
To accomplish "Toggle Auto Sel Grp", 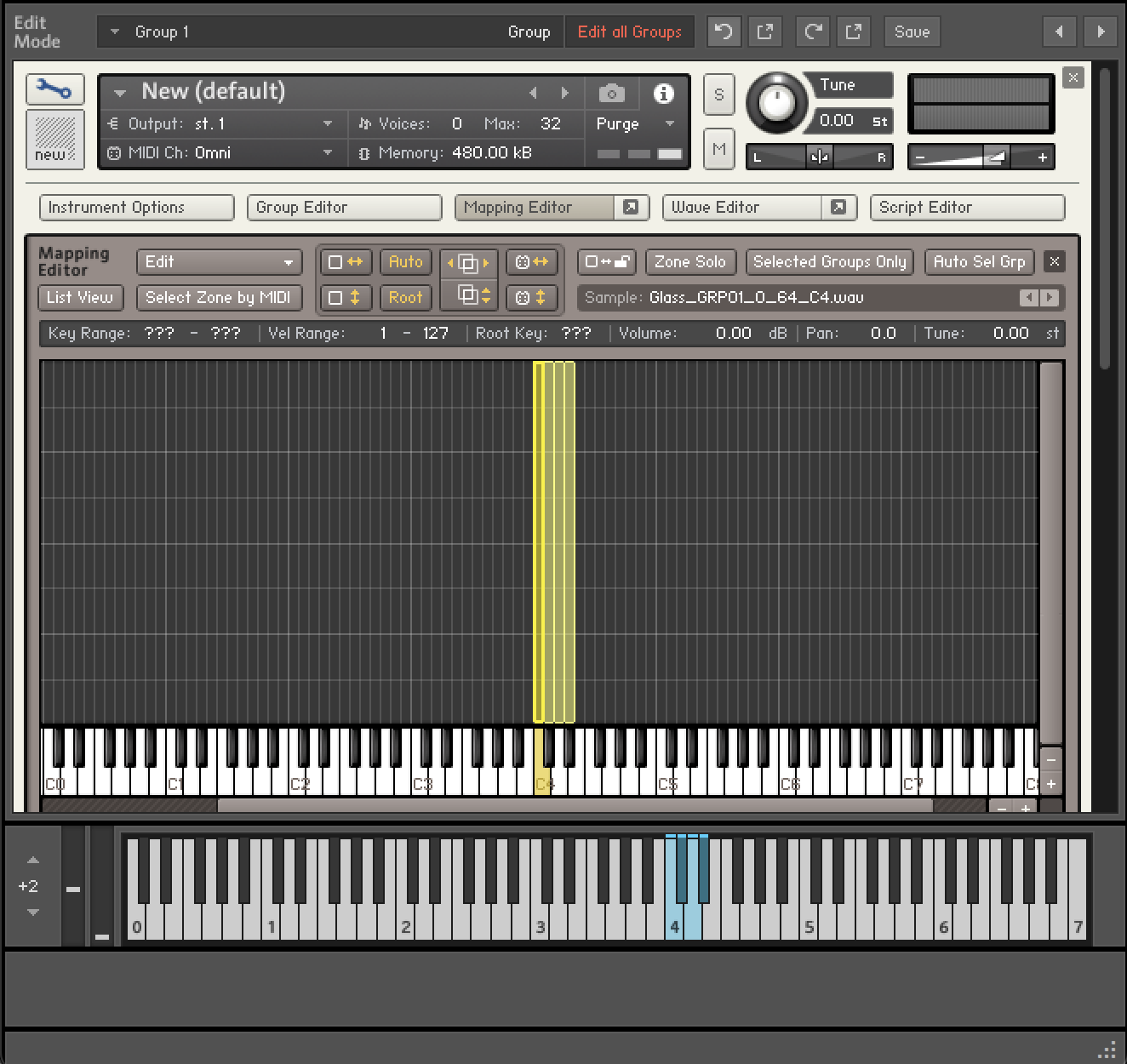I will 979,262.
